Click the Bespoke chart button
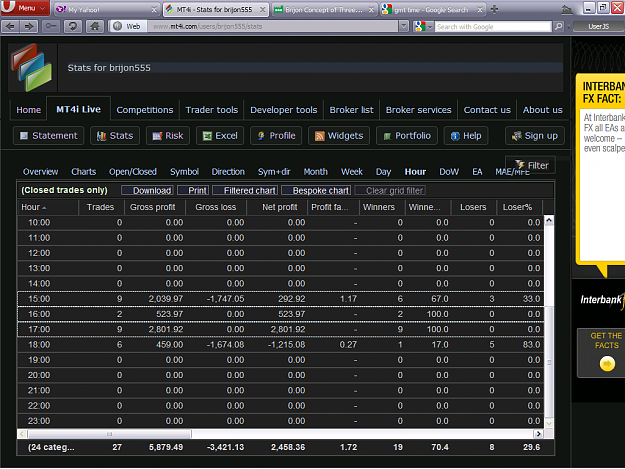This screenshot has height=469, width=625. 316,190
